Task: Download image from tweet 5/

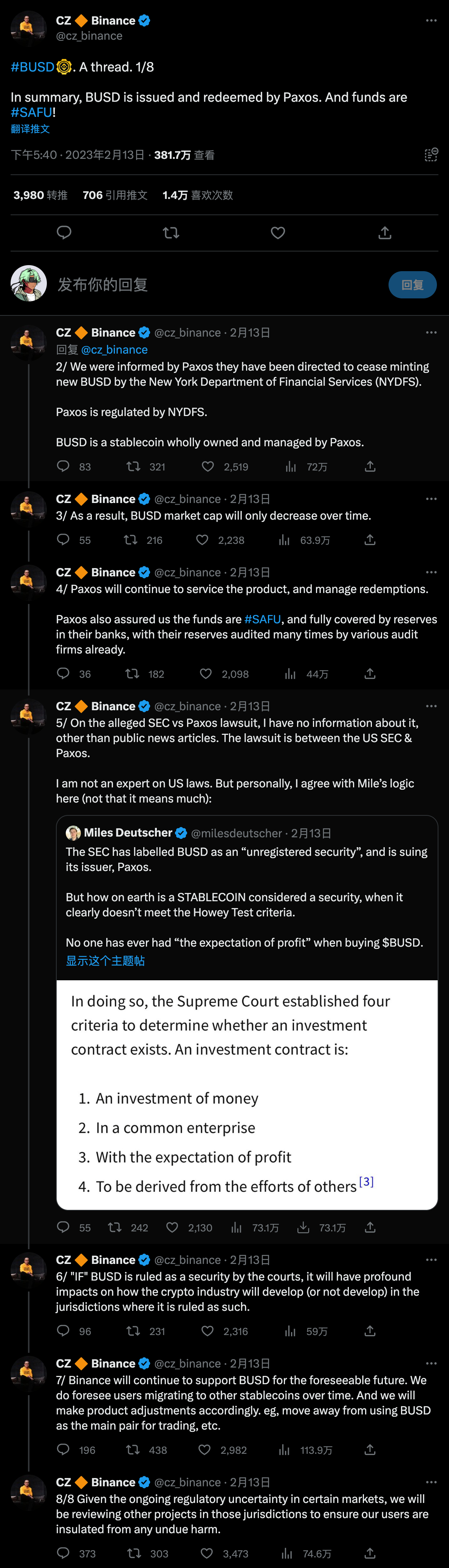Action: (x=303, y=1228)
